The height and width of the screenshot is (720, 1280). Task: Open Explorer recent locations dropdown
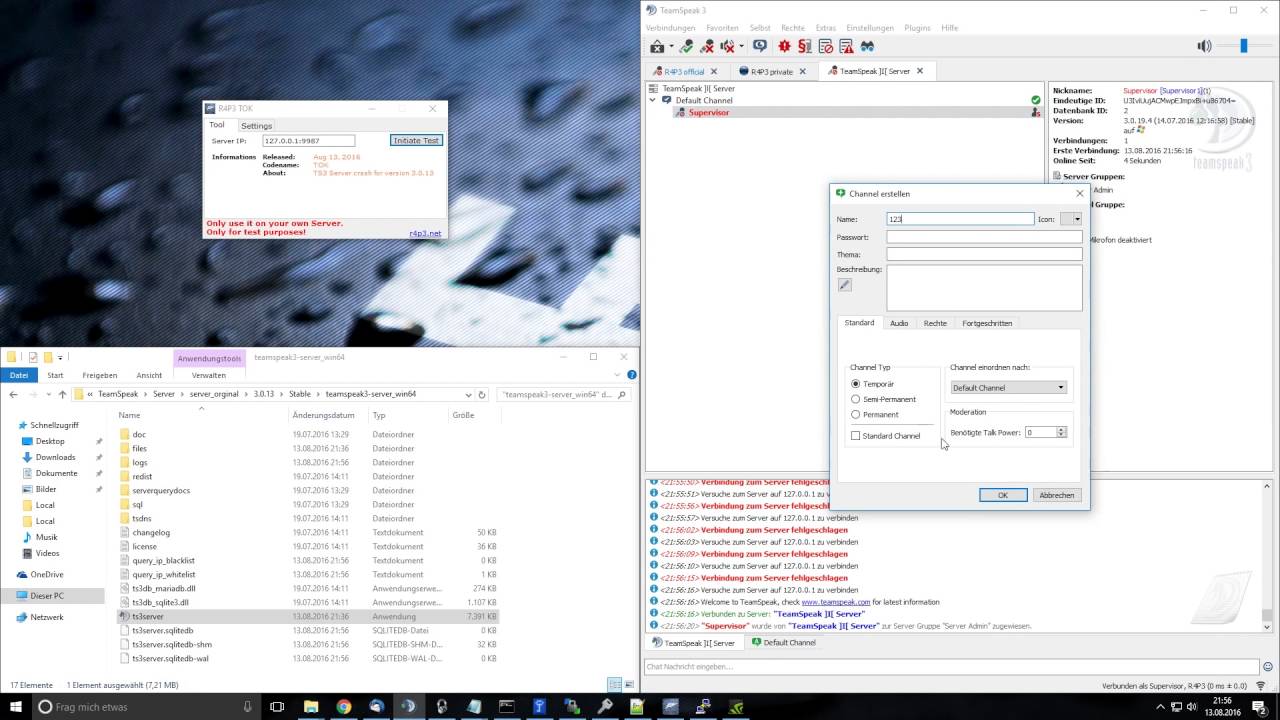48,394
